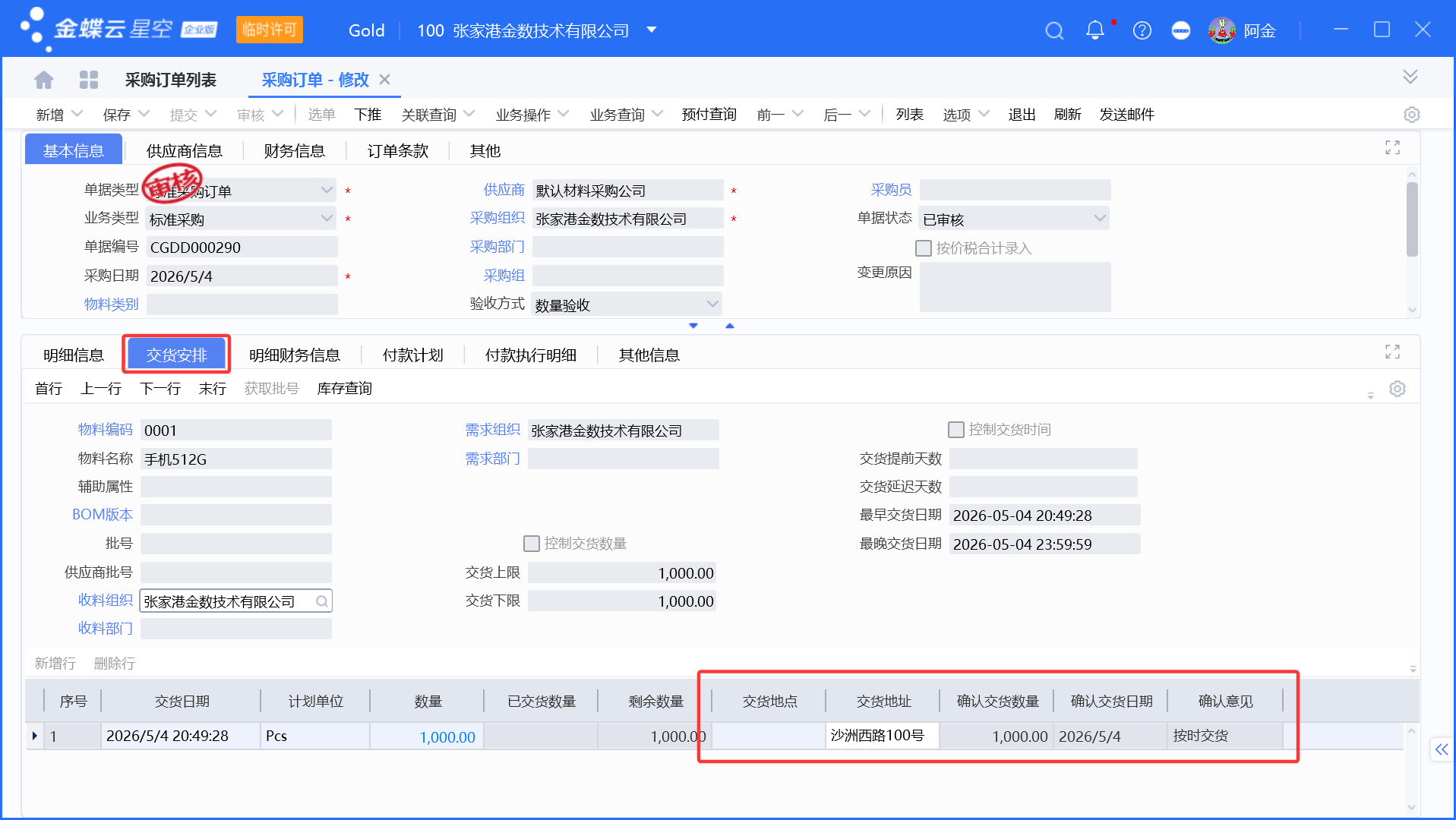The width and height of the screenshot is (1456, 820).
Task: Open company selector dropdown arrow
Action: click(x=651, y=30)
